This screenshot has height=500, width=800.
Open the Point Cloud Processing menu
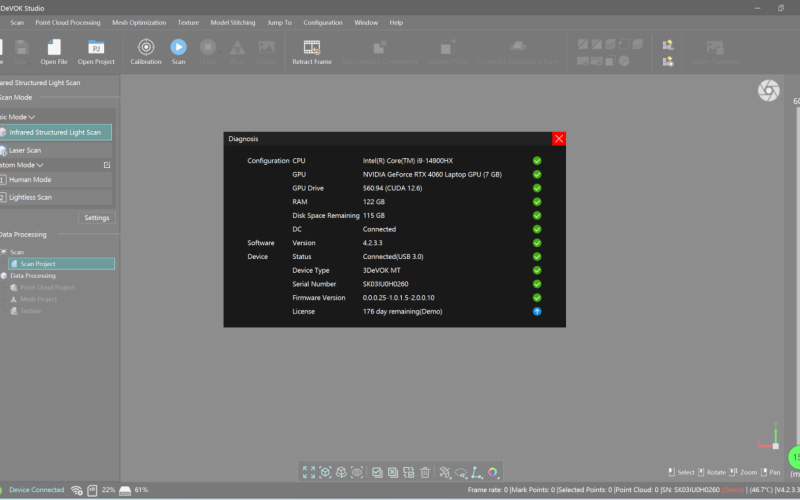[x=67, y=22]
